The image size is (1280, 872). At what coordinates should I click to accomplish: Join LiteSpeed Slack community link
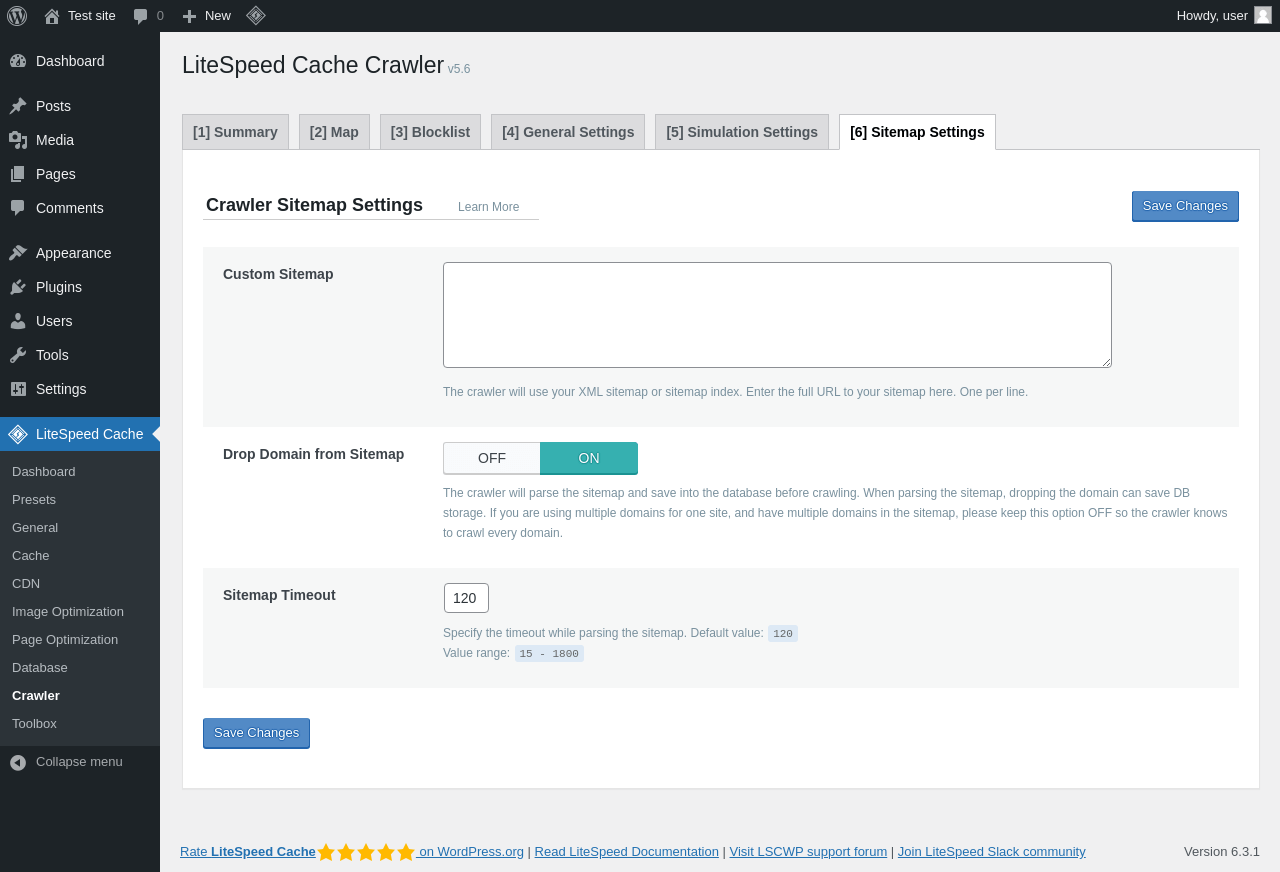tap(991, 852)
